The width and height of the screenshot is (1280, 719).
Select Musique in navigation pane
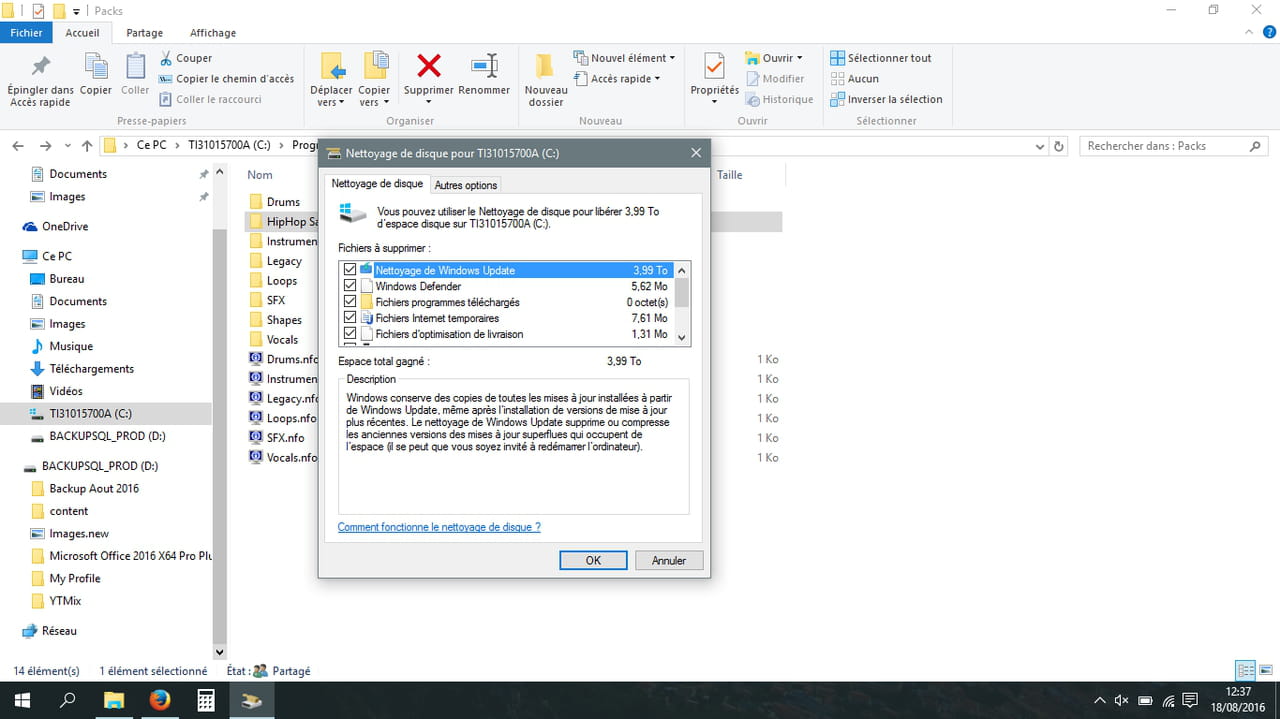(x=71, y=346)
